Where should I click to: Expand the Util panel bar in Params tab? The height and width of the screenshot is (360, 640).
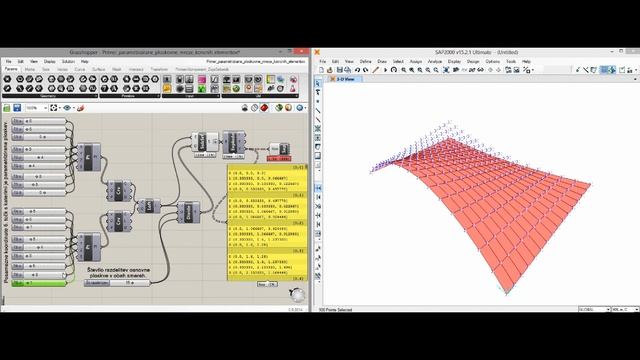pos(260,96)
